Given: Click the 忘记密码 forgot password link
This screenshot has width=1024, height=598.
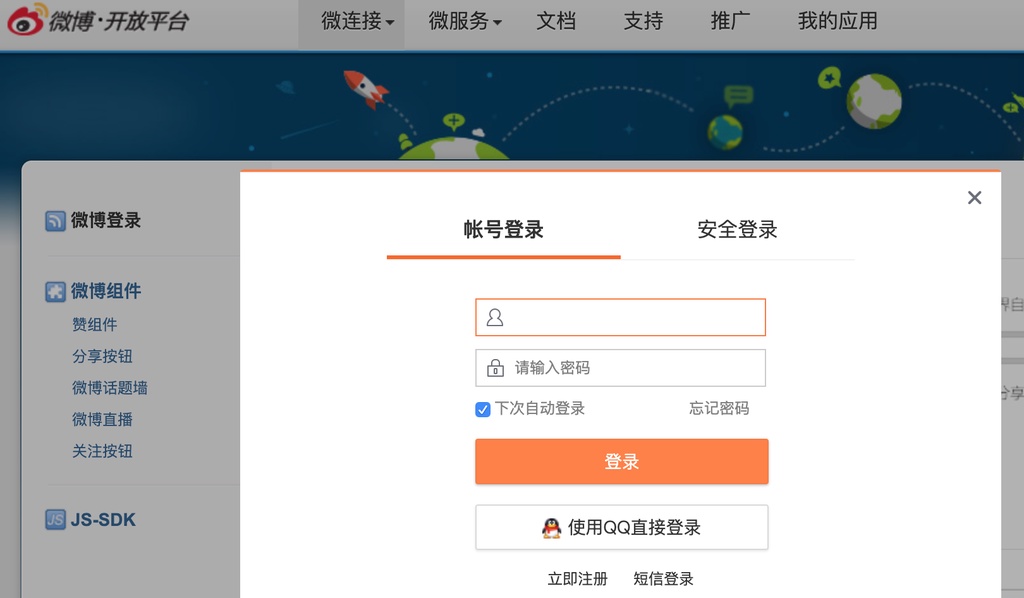Looking at the screenshot, I should tap(718, 408).
